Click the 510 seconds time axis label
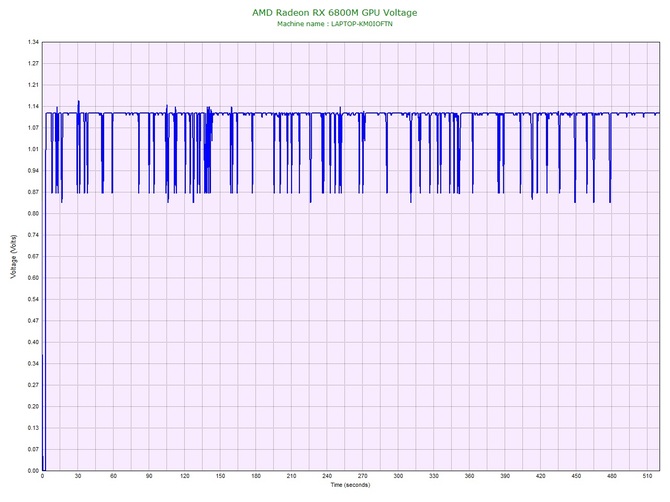 coord(647,476)
